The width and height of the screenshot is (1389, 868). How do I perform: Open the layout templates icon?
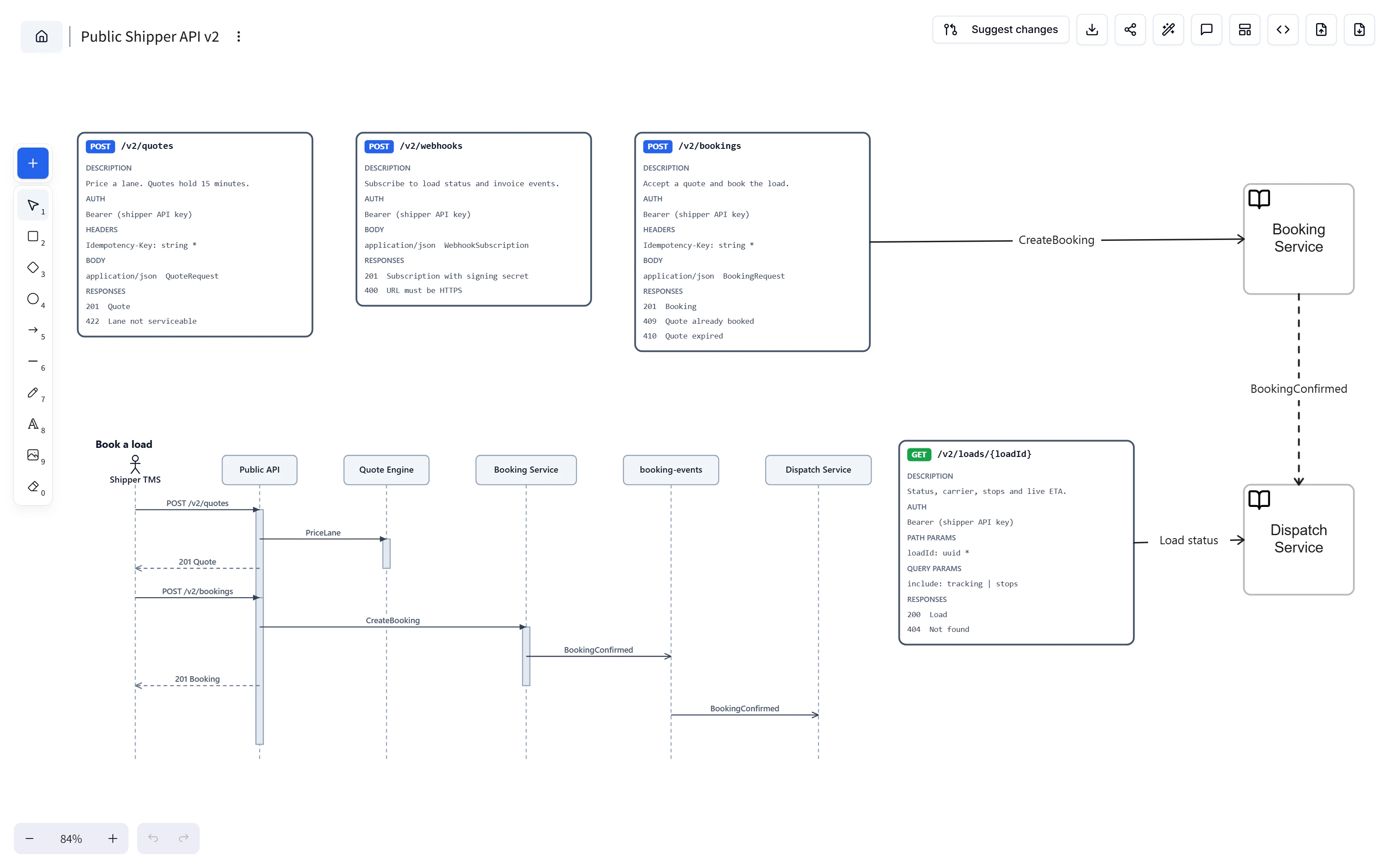1244,29
